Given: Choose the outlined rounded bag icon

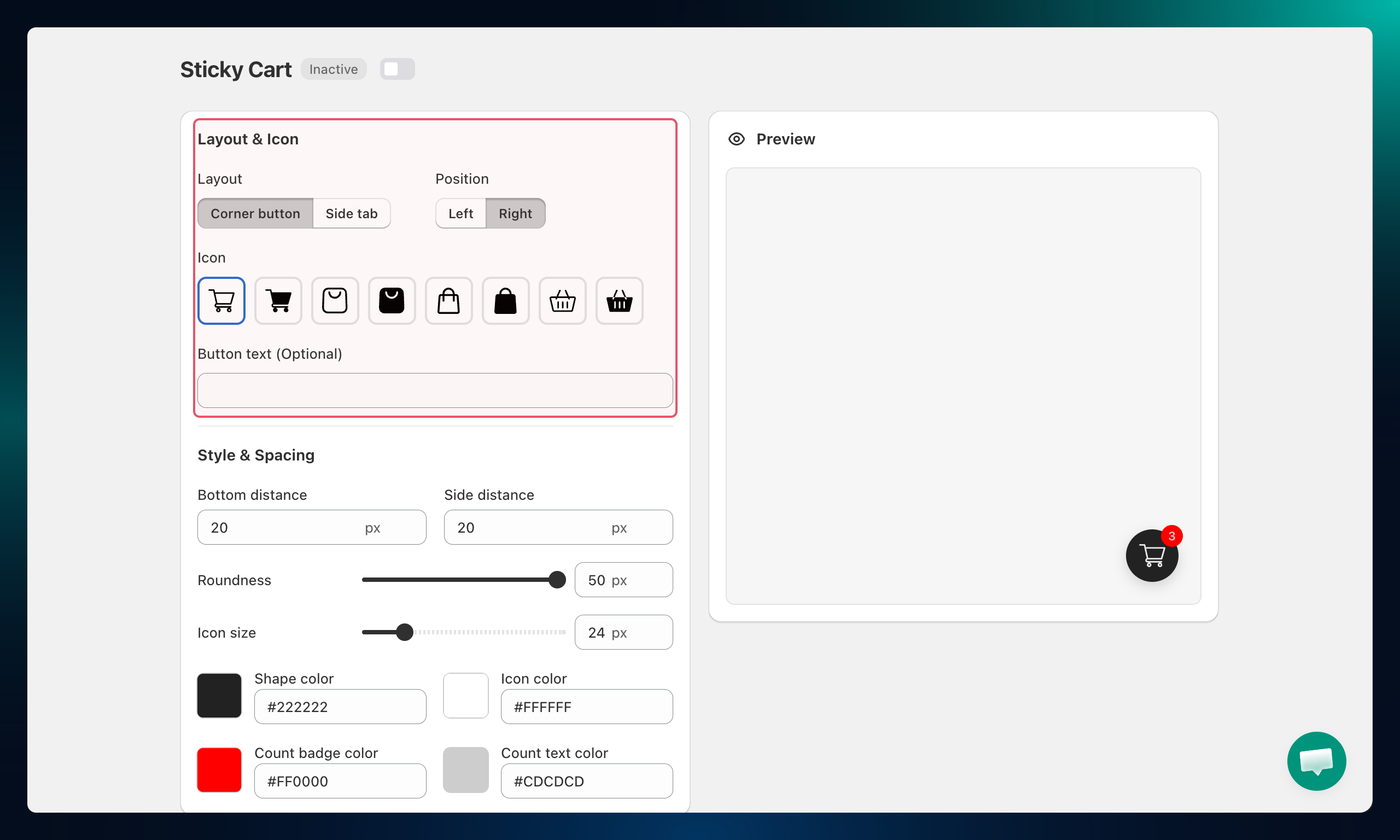Looking at the screenshot, I should coord(335,301).
